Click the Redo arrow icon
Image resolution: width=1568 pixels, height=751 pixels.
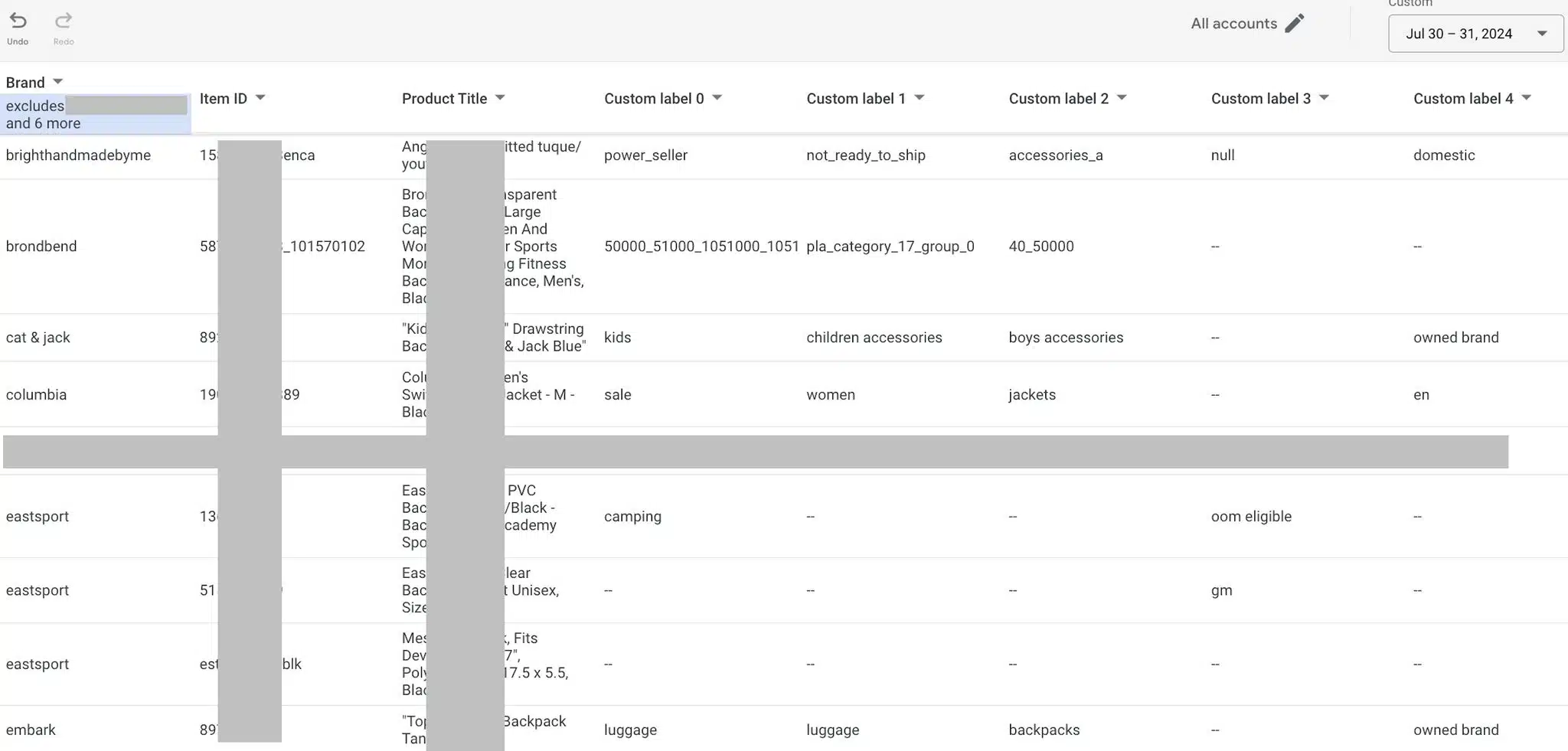tap(64, 21)
